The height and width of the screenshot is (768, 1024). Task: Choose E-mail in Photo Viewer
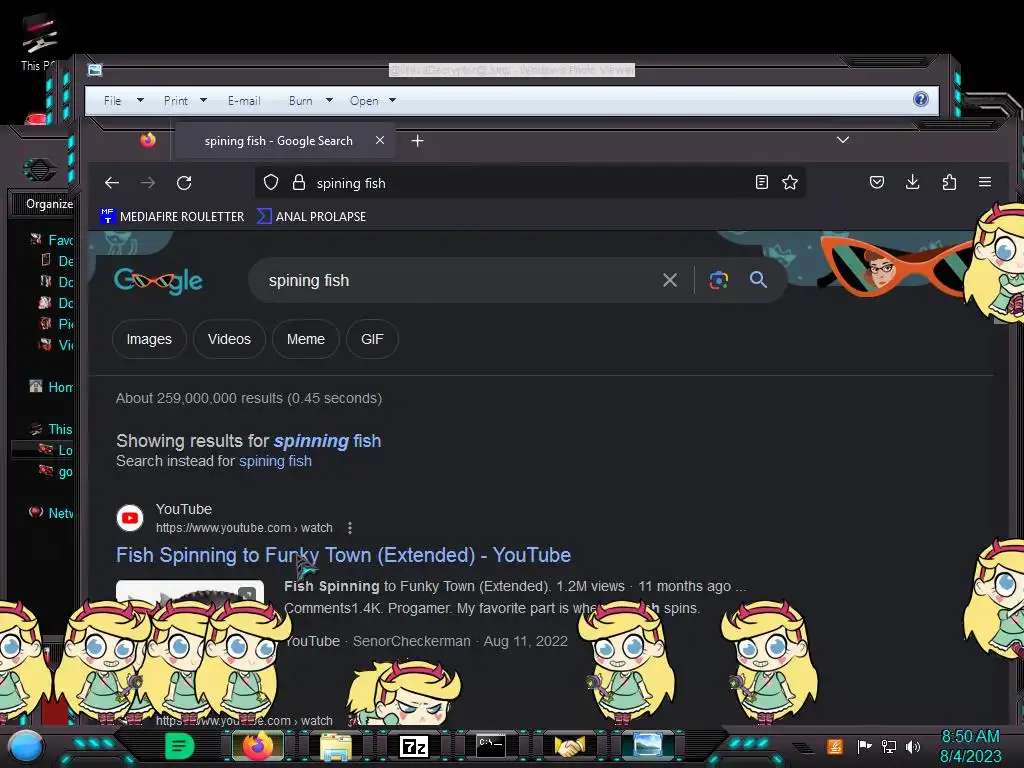(x=244, y=101)
